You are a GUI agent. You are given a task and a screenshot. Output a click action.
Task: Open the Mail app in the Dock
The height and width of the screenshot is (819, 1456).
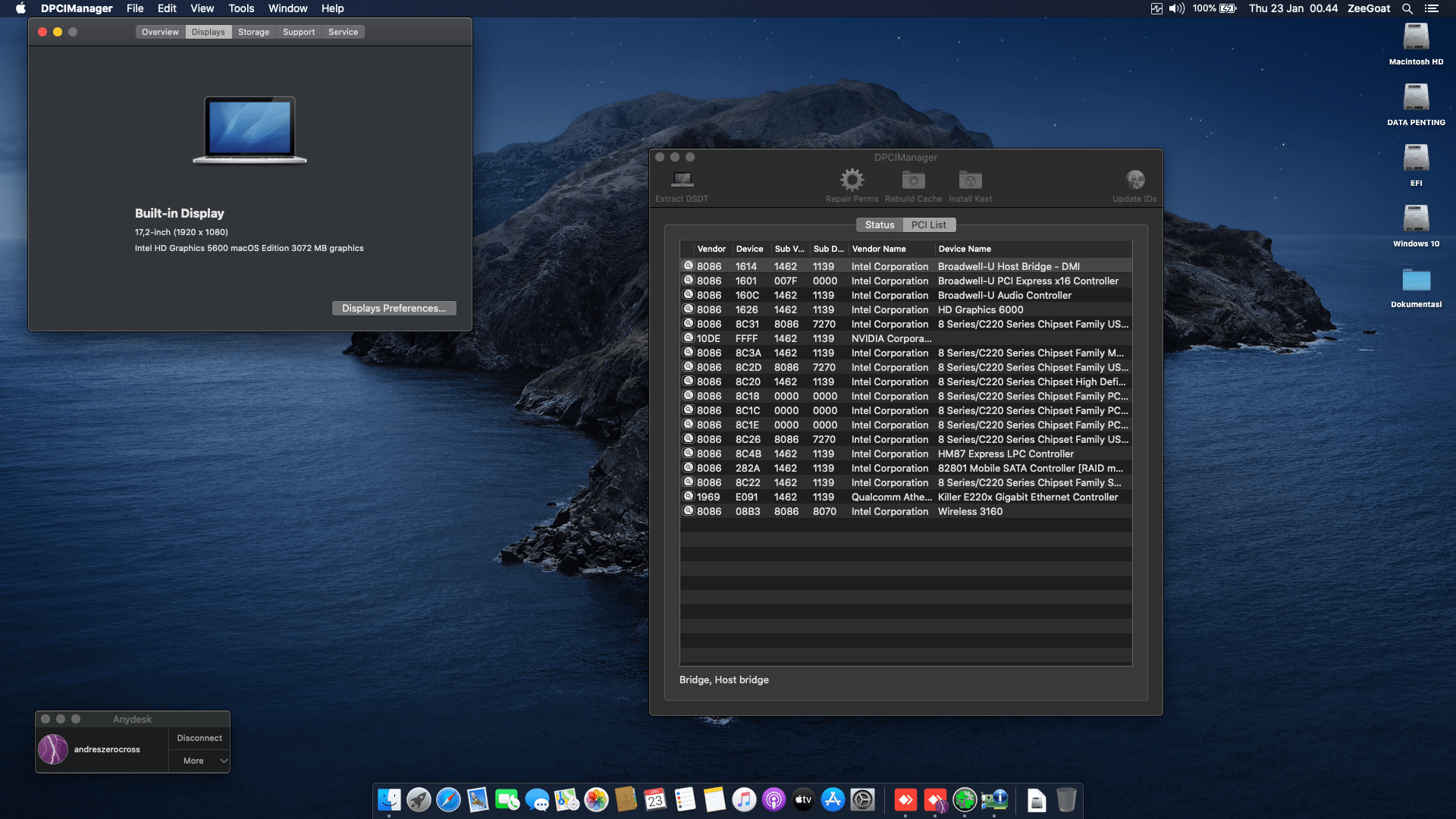point(478,799)
